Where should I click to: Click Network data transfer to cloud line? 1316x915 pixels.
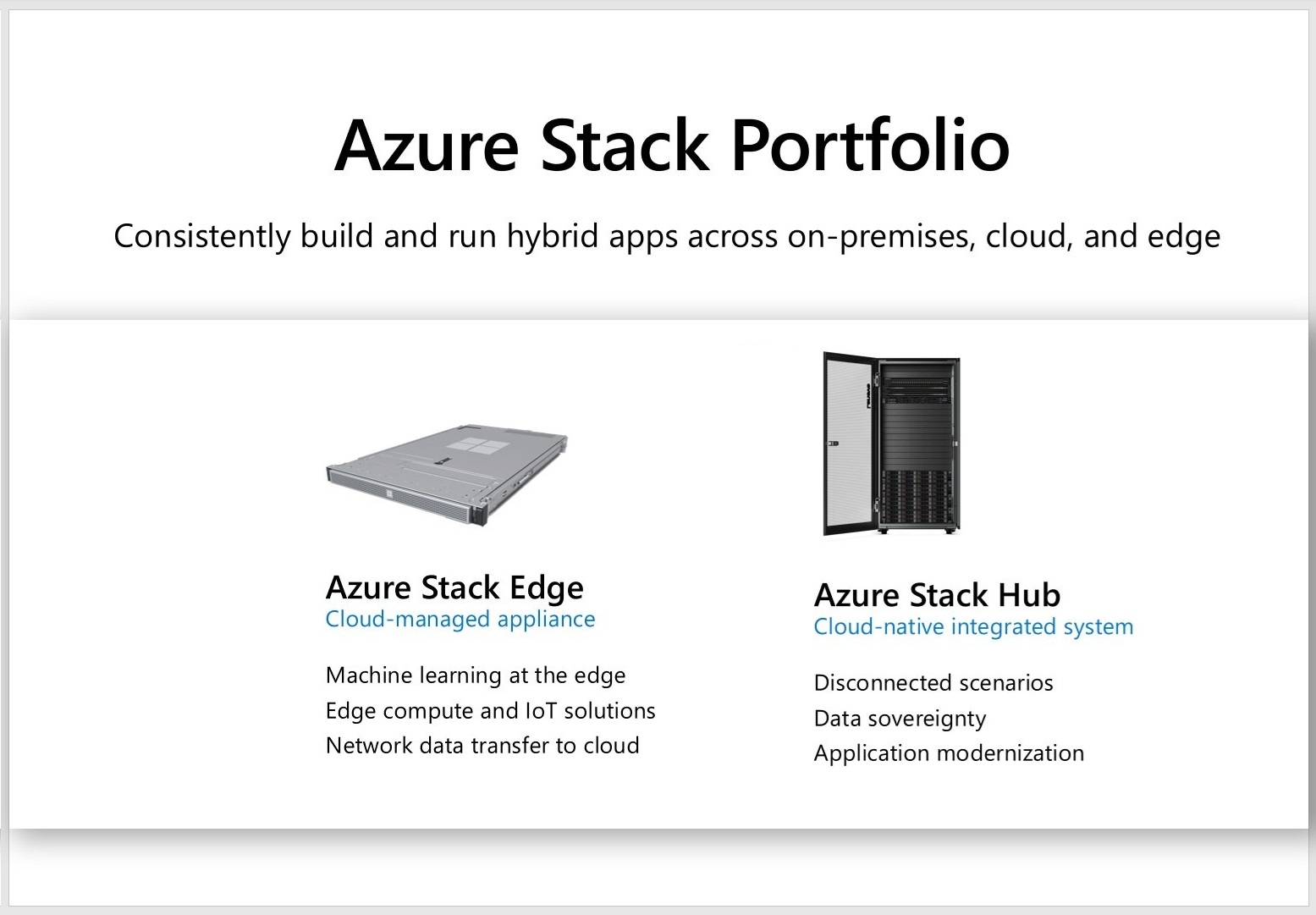(482, 746)
